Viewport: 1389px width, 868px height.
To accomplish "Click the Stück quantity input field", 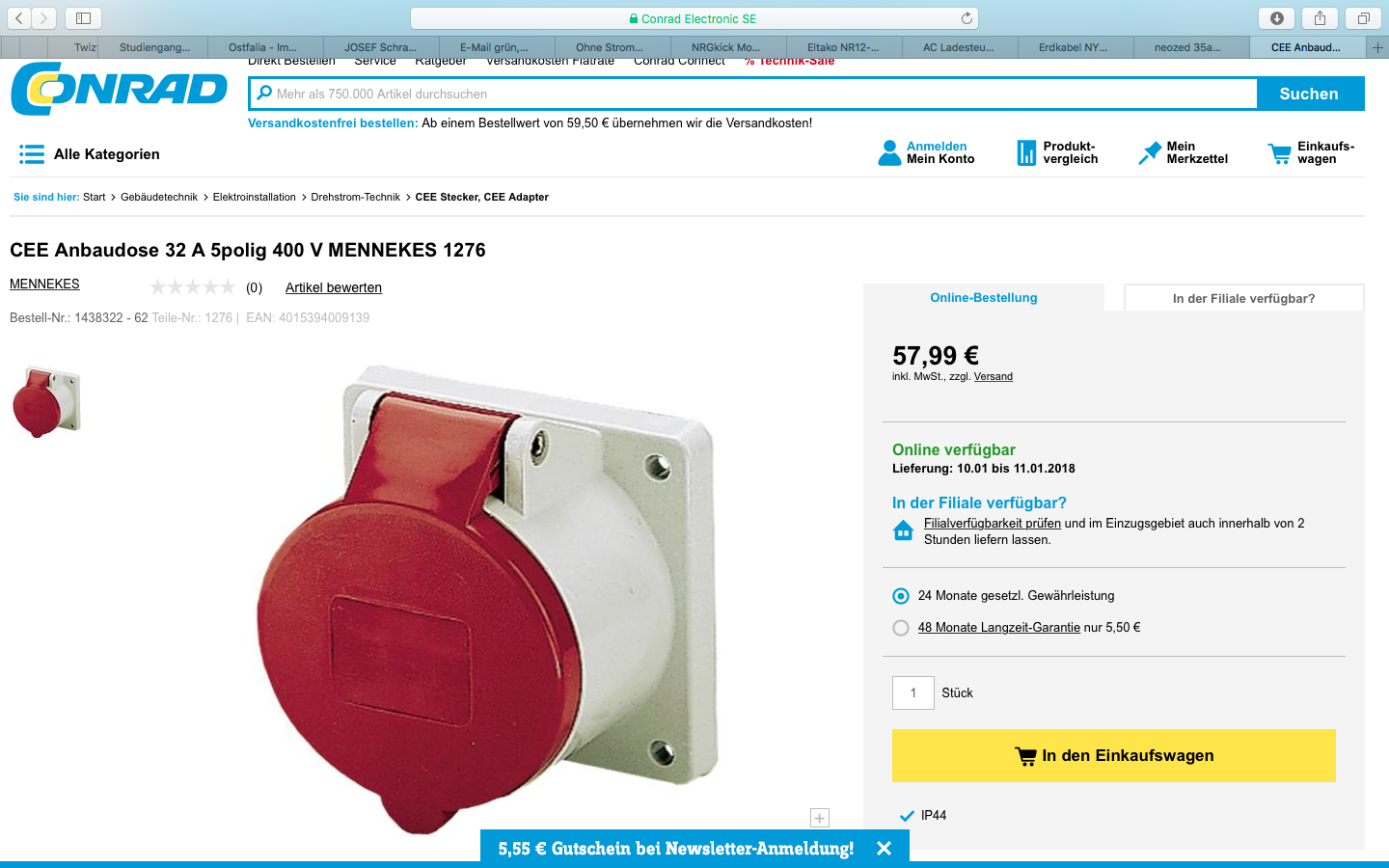I will pos(913,692).
